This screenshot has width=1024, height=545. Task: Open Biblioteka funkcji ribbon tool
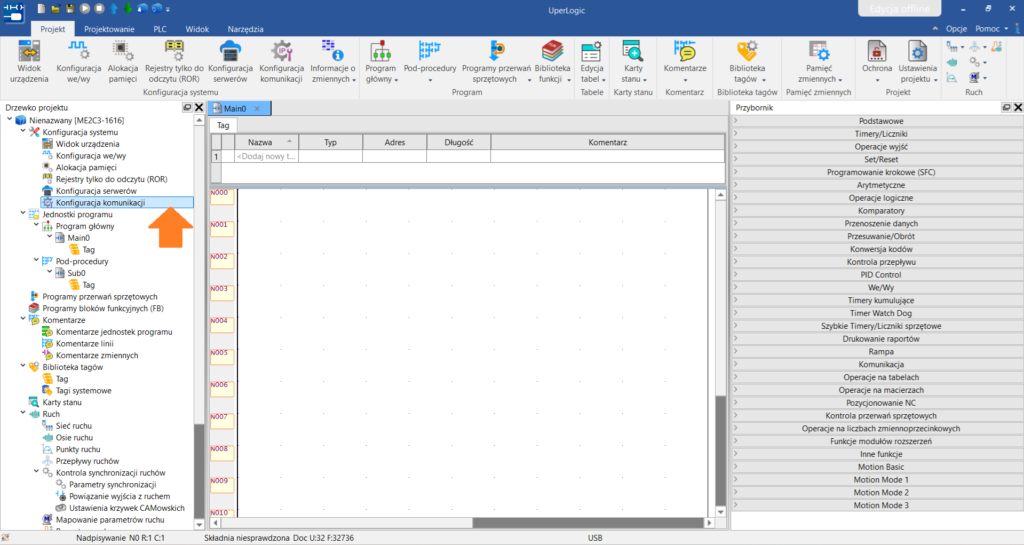pos(552,62)
